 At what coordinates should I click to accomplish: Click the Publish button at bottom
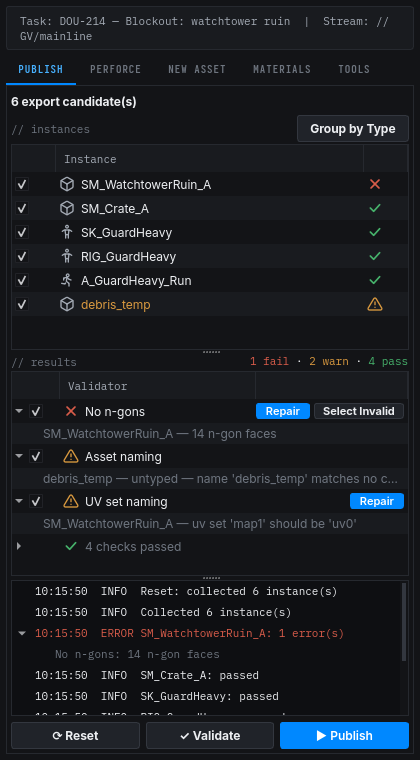344,735
